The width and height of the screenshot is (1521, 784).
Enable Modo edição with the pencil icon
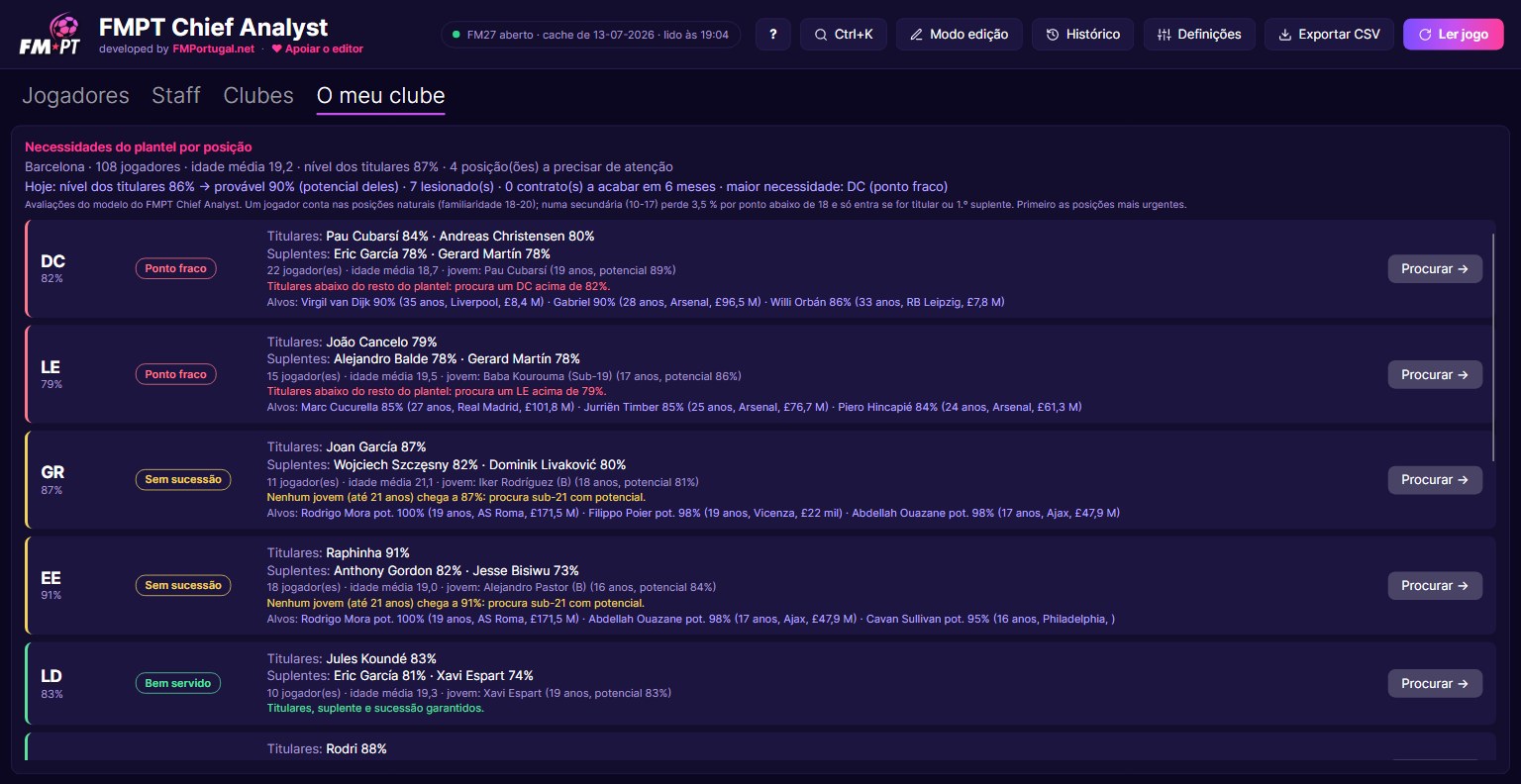pyautogui.click(x=959, y=34)
